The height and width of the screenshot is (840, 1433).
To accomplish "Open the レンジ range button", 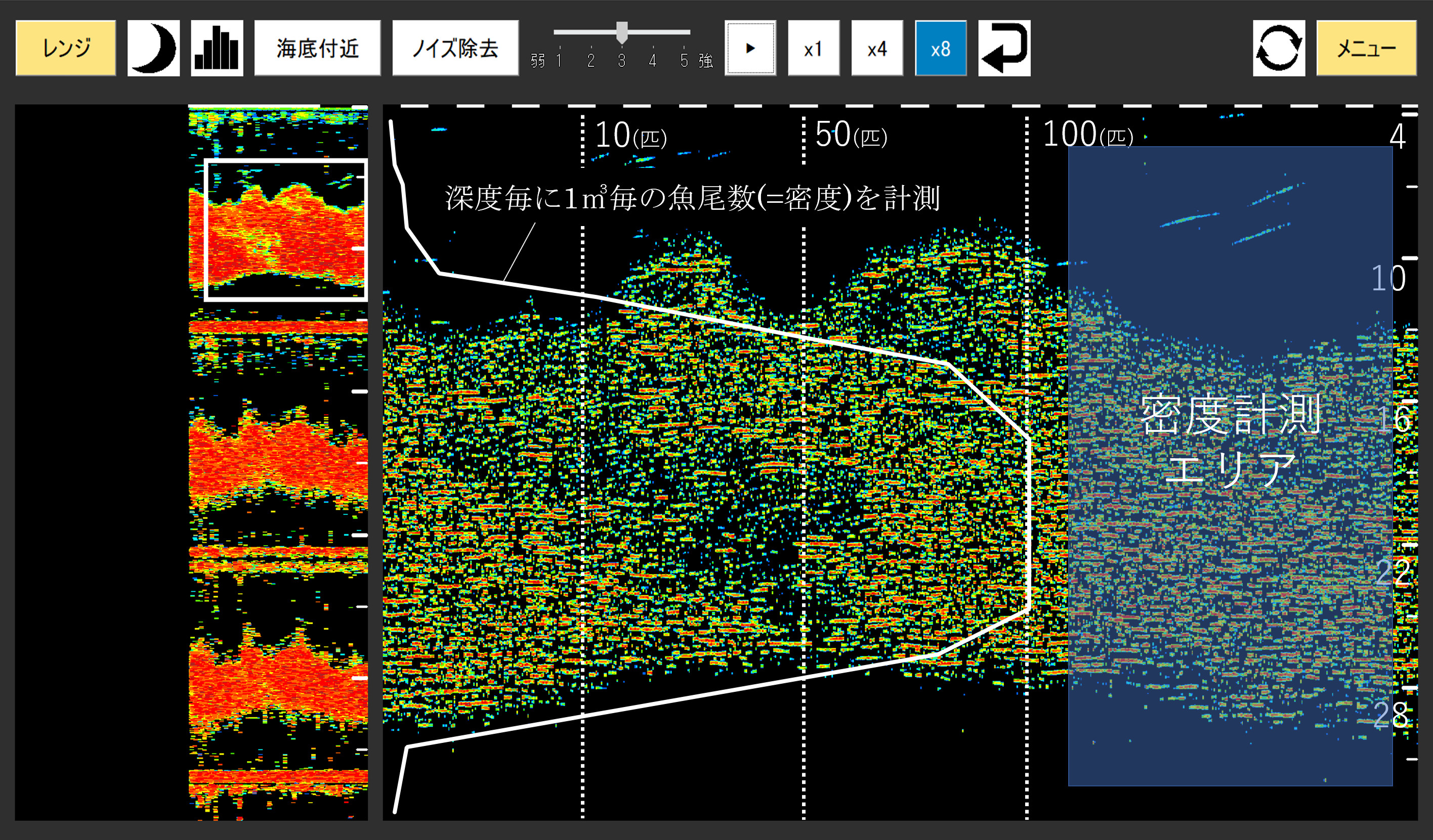I will 66,49.
